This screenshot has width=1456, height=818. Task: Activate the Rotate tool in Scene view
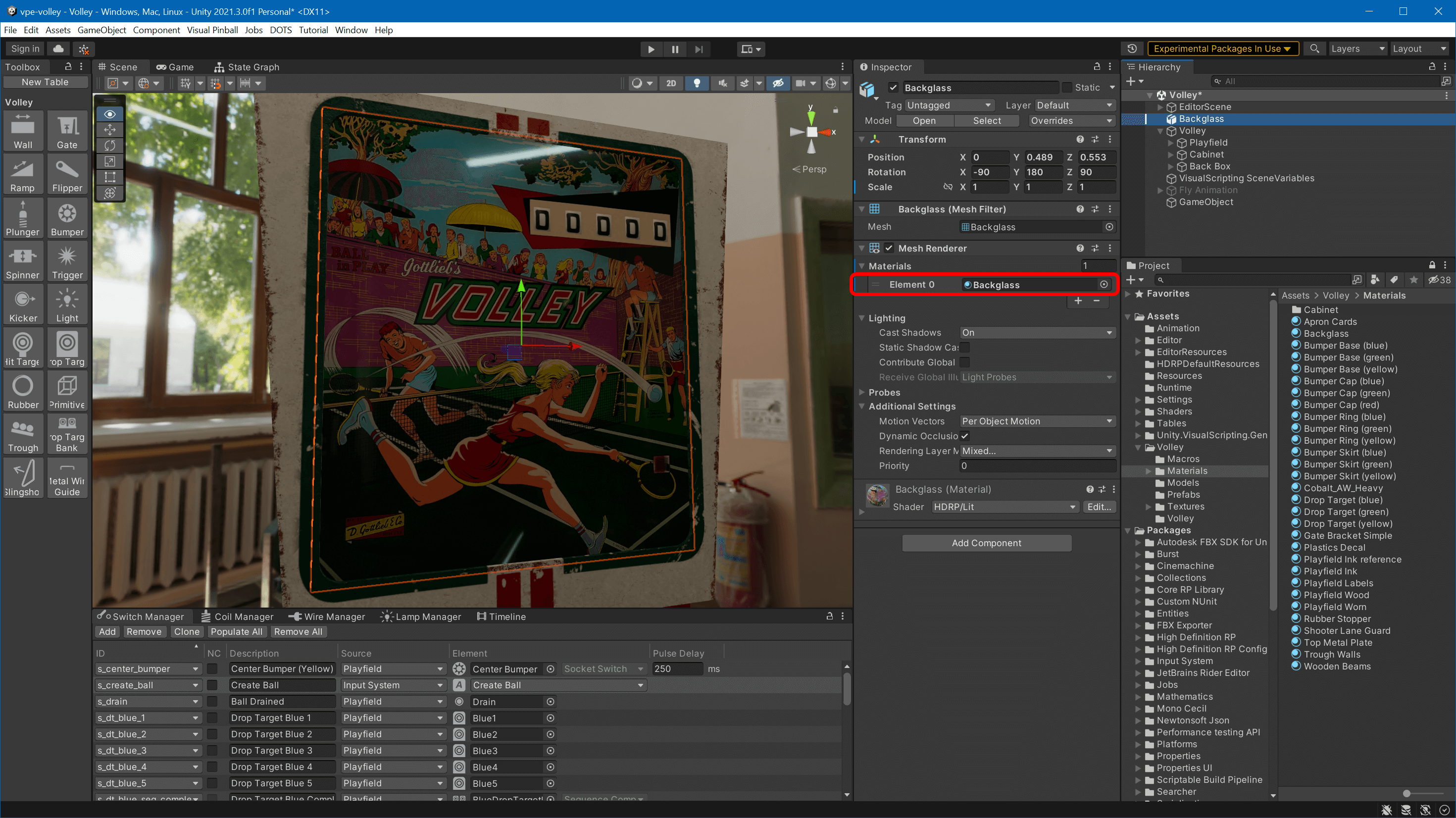click(109, 145)
